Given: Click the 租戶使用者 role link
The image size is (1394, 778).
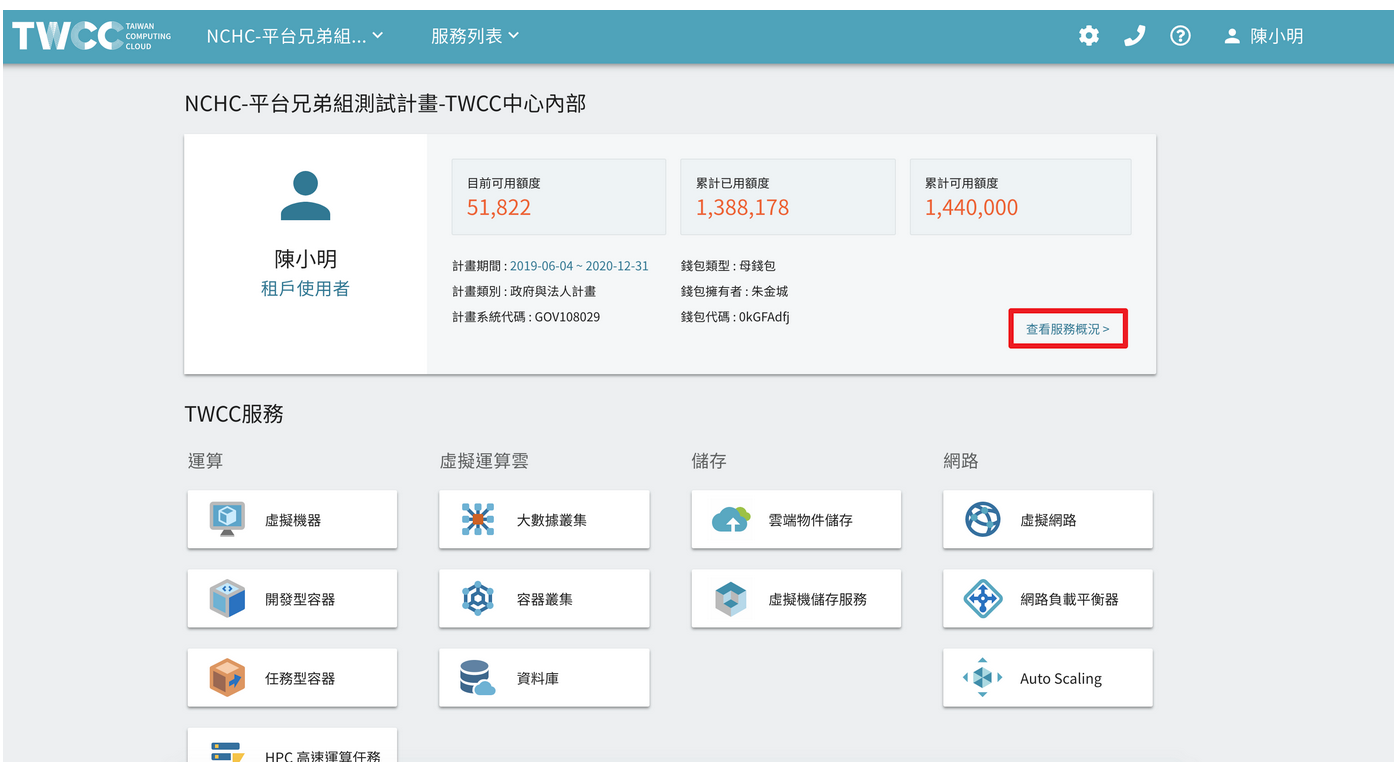Looking at the screenshot, I should [305, 289].
